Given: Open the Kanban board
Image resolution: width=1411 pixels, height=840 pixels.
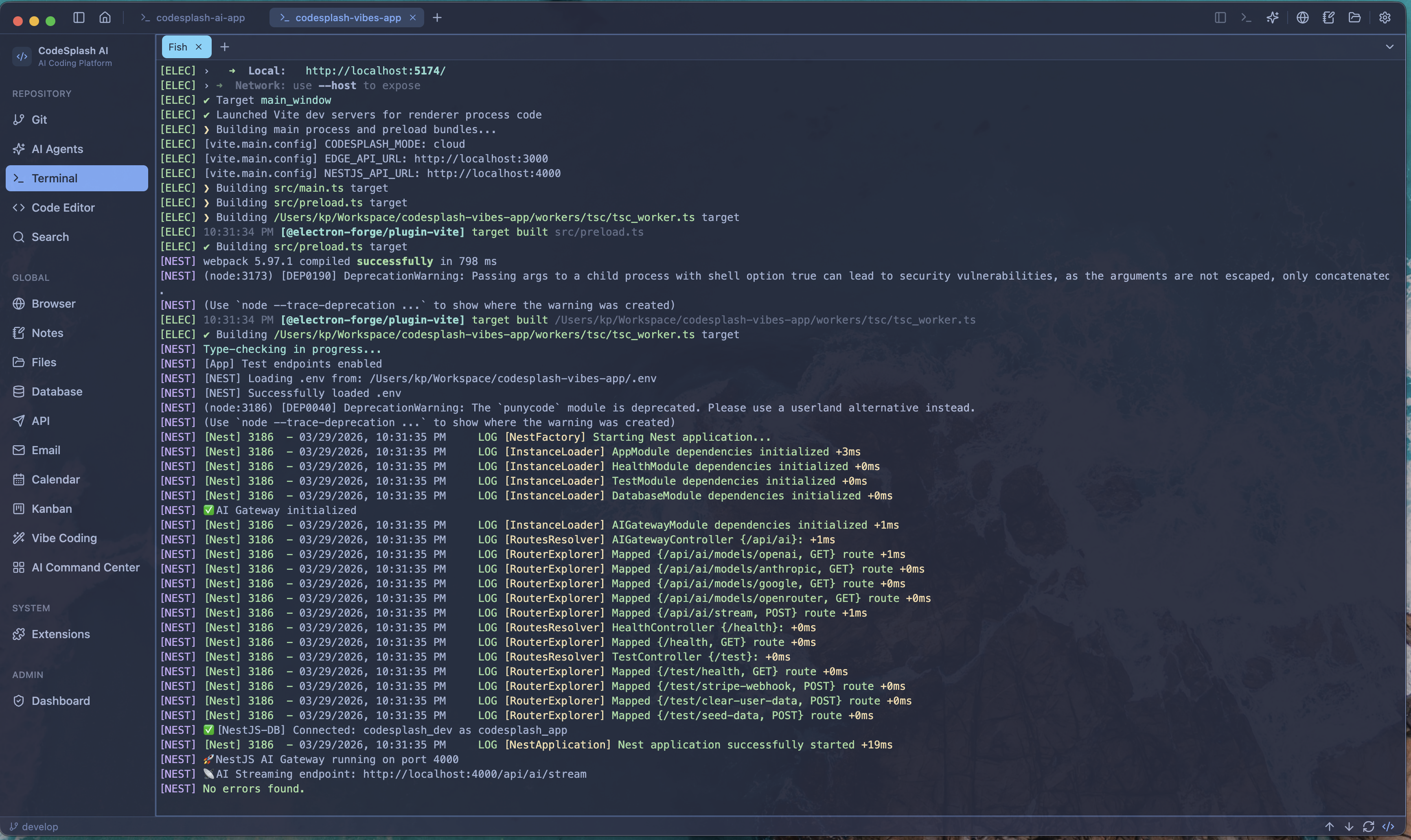Looking at the screenshot, I should point(51,508).
